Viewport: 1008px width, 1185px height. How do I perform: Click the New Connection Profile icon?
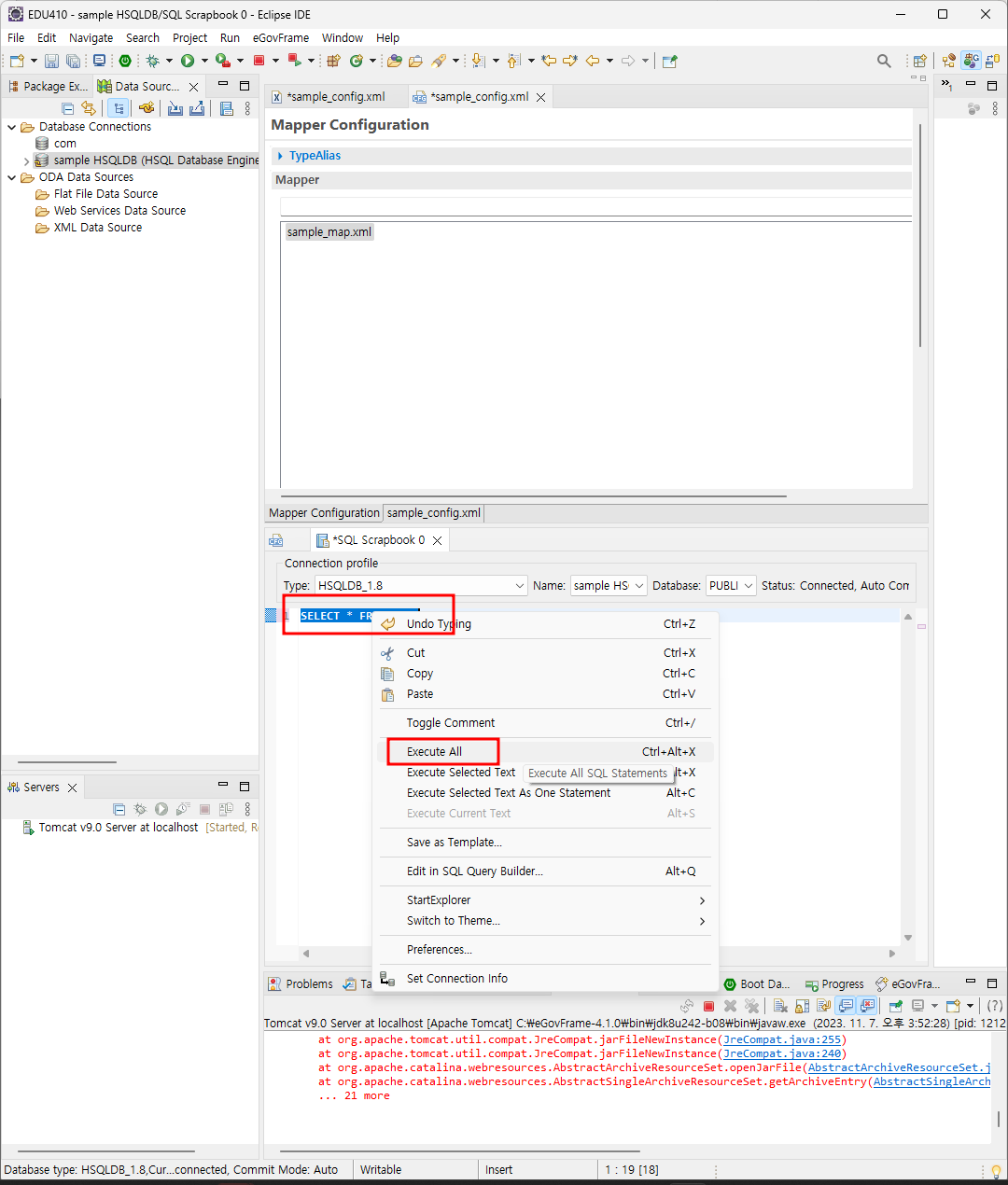[147, 108]
